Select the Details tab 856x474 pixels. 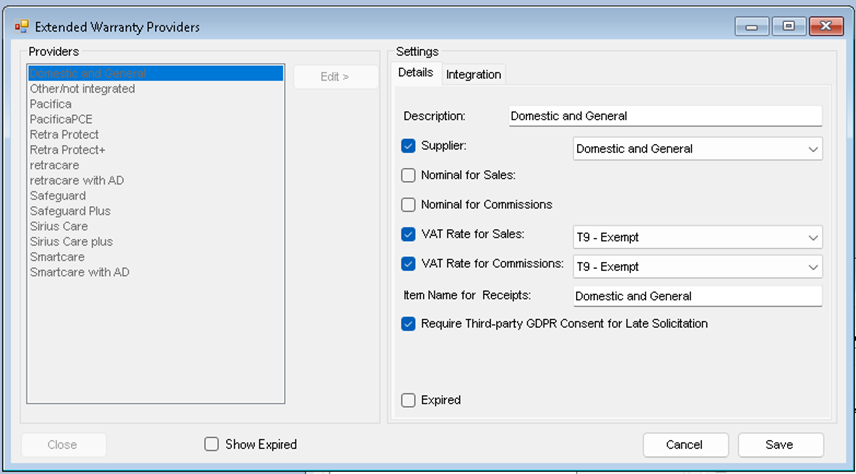[x=416, y=73]
